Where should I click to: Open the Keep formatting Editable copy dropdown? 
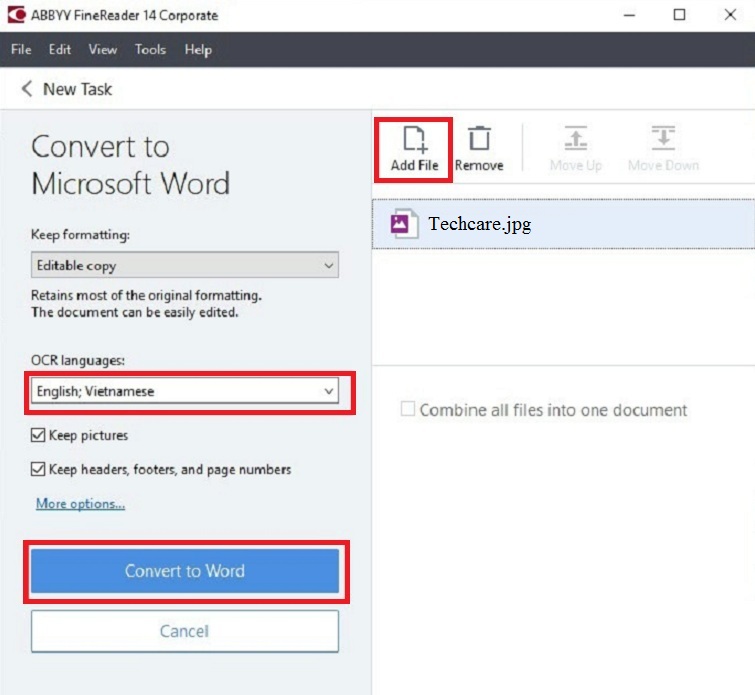point(184,265)
